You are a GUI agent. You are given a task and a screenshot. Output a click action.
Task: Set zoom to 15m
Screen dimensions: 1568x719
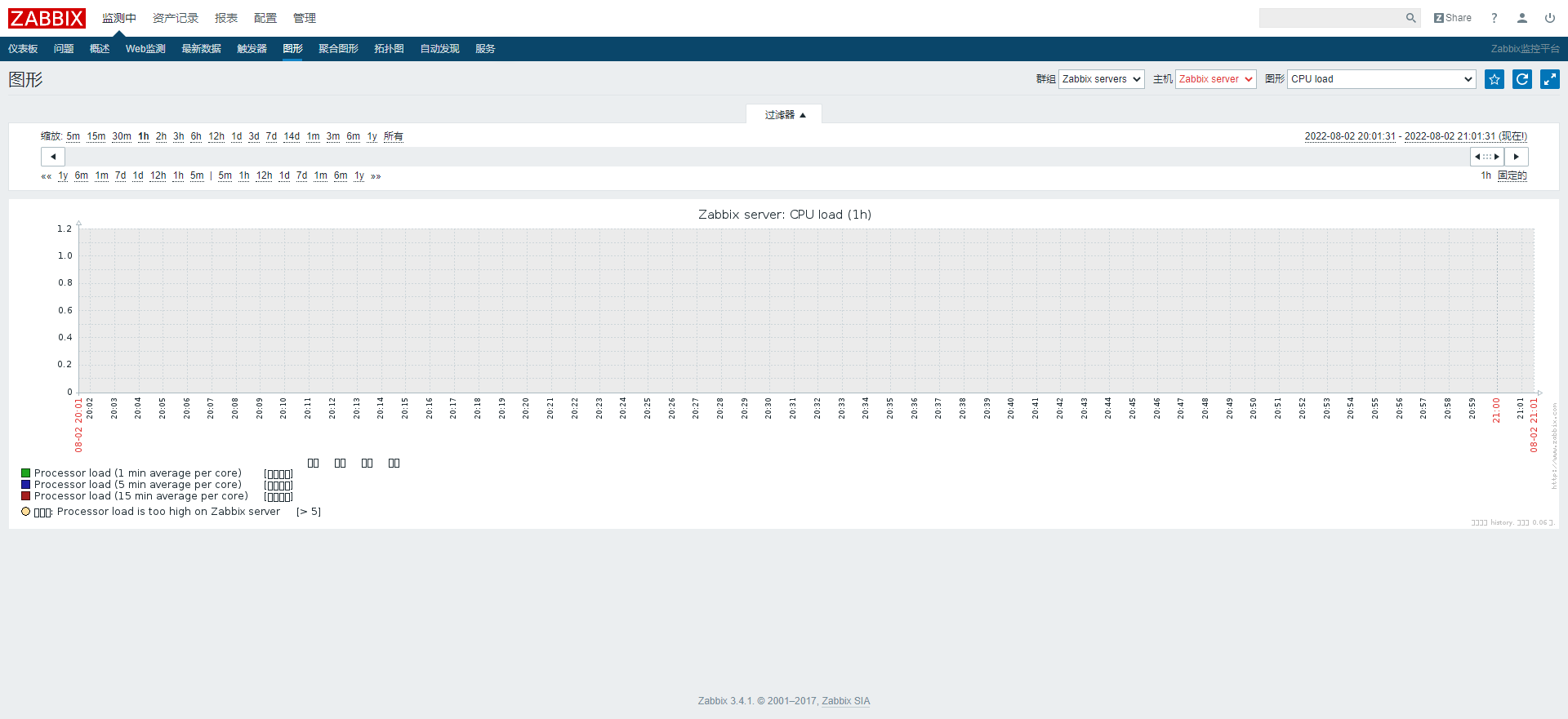[x=96, y=136]
